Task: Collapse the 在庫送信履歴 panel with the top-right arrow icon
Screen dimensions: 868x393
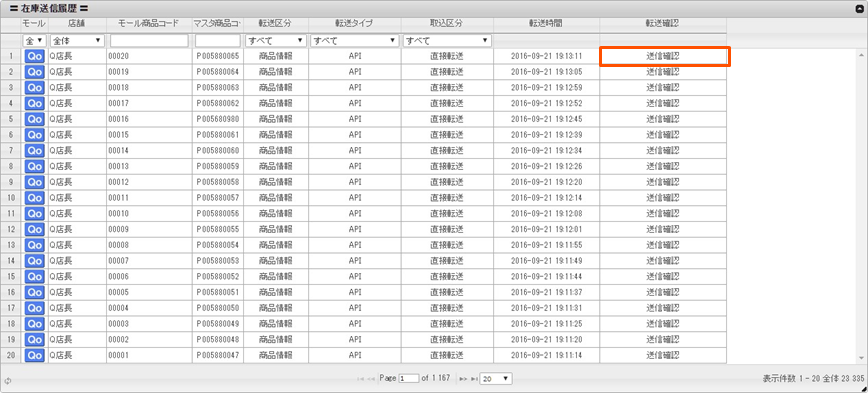Action: point(860,9)
